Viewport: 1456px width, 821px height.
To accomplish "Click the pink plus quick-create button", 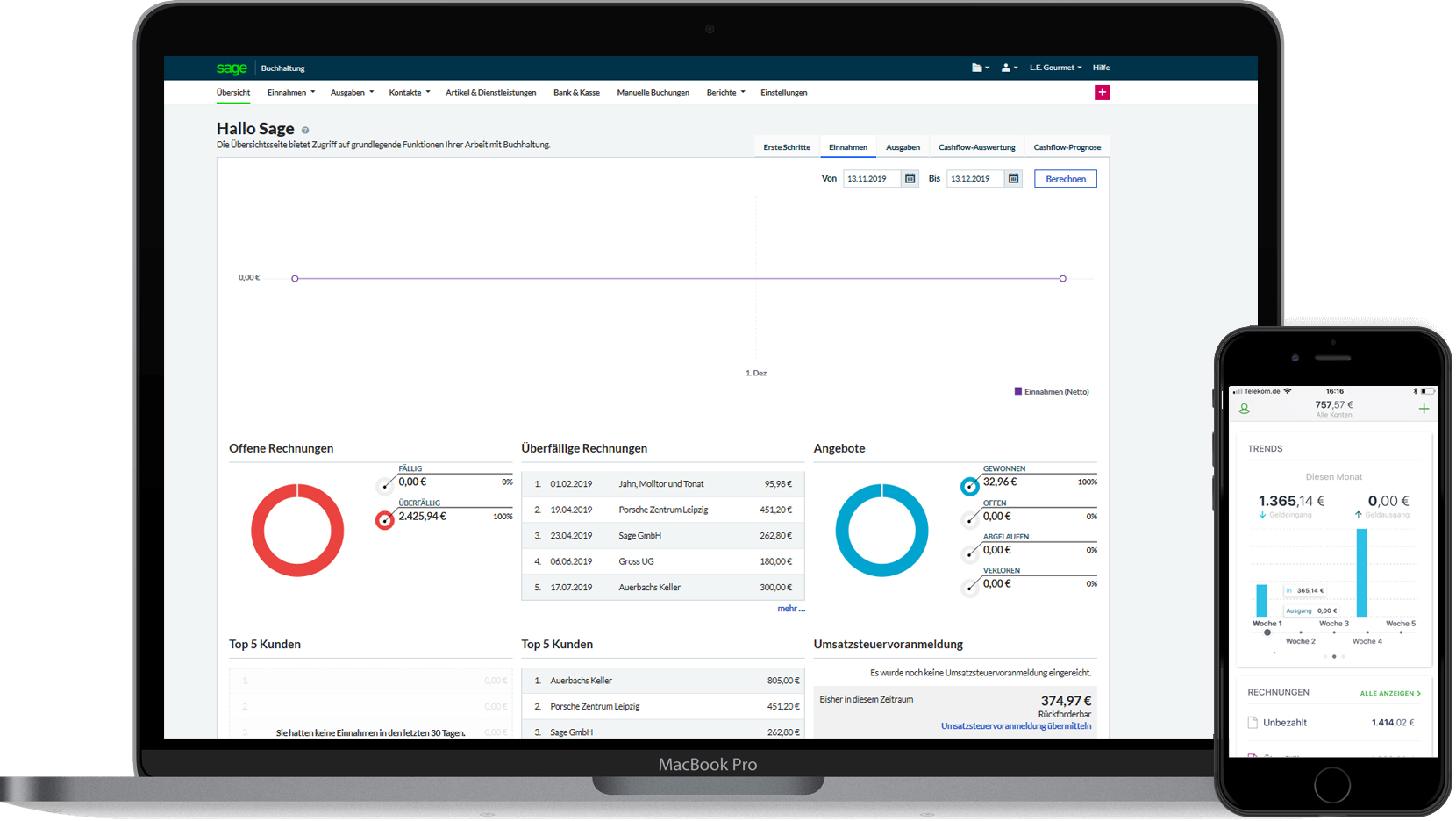I will (1102, 92).
